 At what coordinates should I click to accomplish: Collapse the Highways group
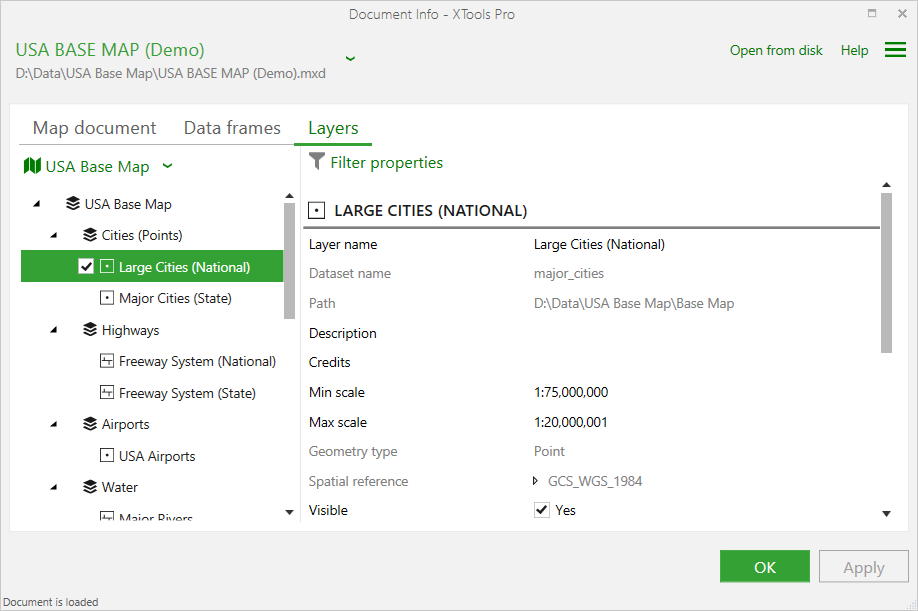pyautogui.click(x=54, y=330)
